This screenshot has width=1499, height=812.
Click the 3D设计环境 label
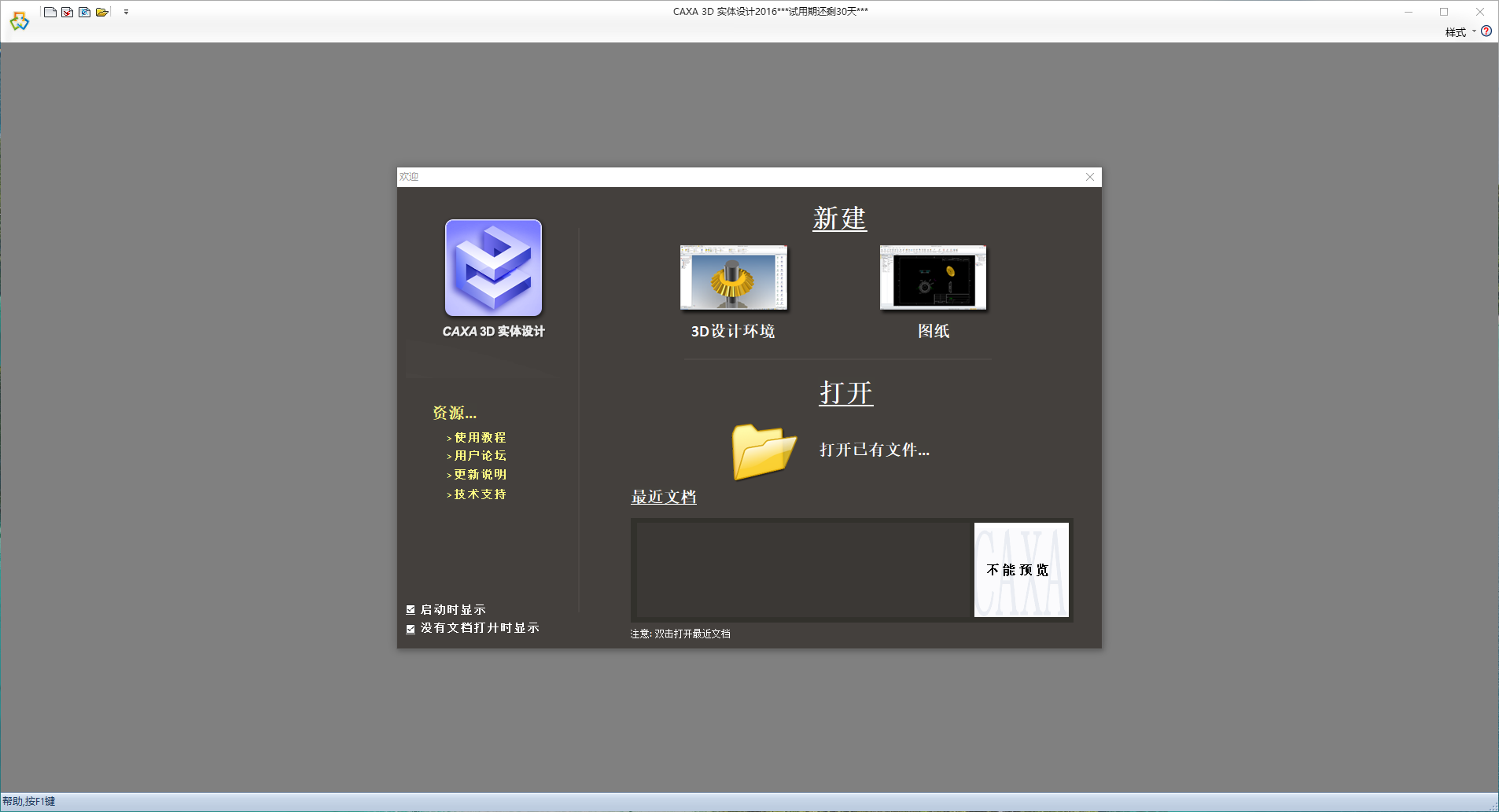tap(733, 331)
